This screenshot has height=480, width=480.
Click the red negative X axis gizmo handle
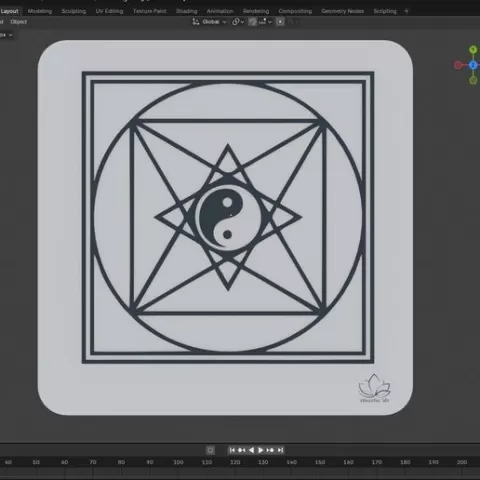[458, 65]
